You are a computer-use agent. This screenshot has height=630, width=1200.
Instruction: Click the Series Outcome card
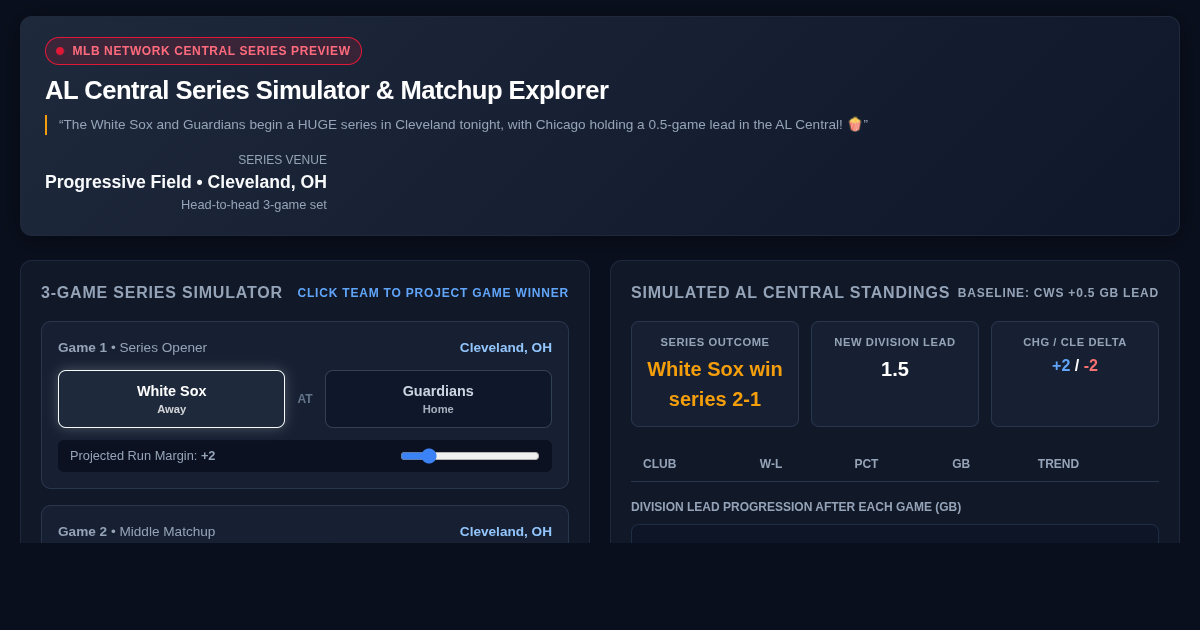click(x=715, y=374)
